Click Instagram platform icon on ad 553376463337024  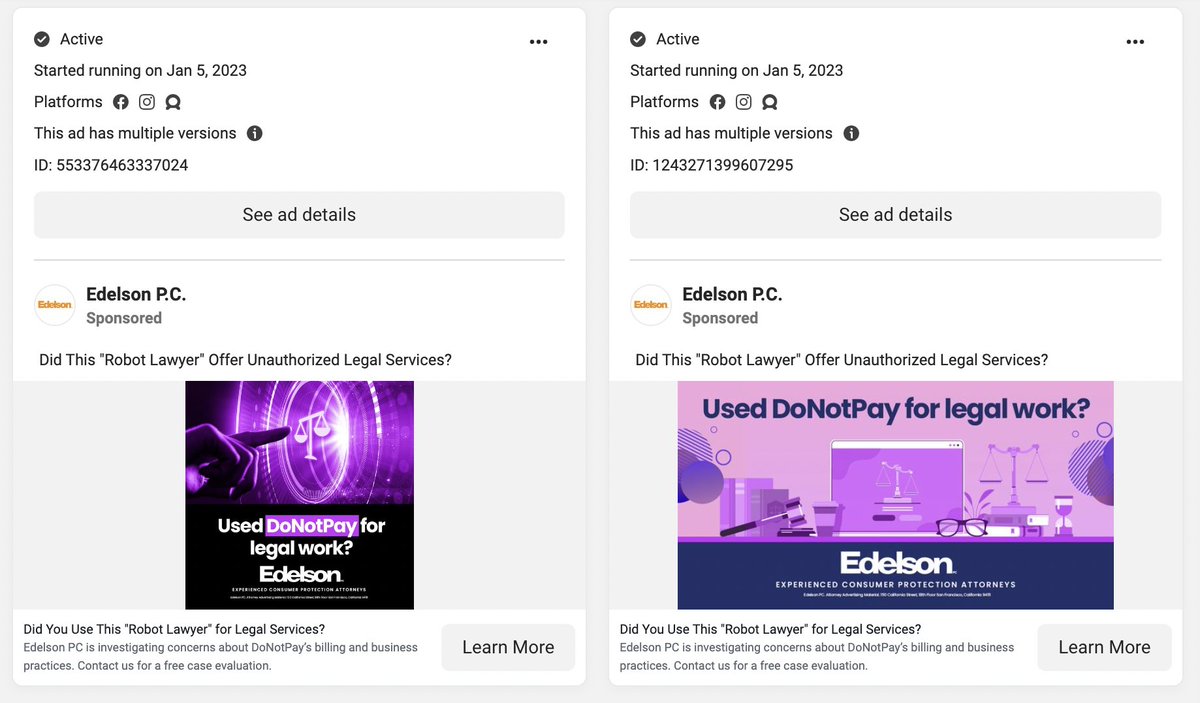(147, 102)
